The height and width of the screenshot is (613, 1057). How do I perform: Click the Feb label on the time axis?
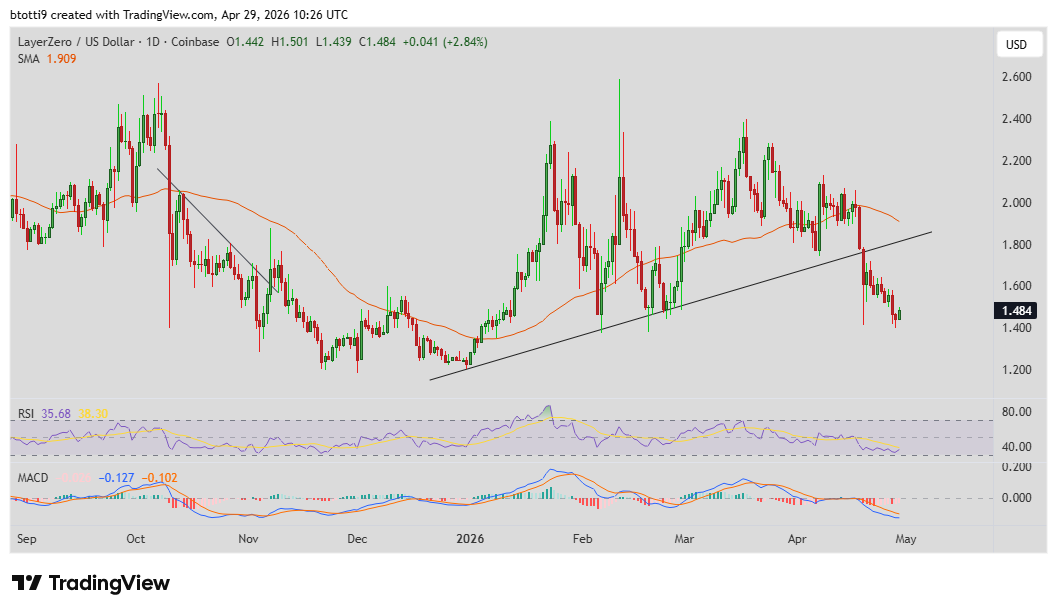pyautogui.click(x=583, y=538)
